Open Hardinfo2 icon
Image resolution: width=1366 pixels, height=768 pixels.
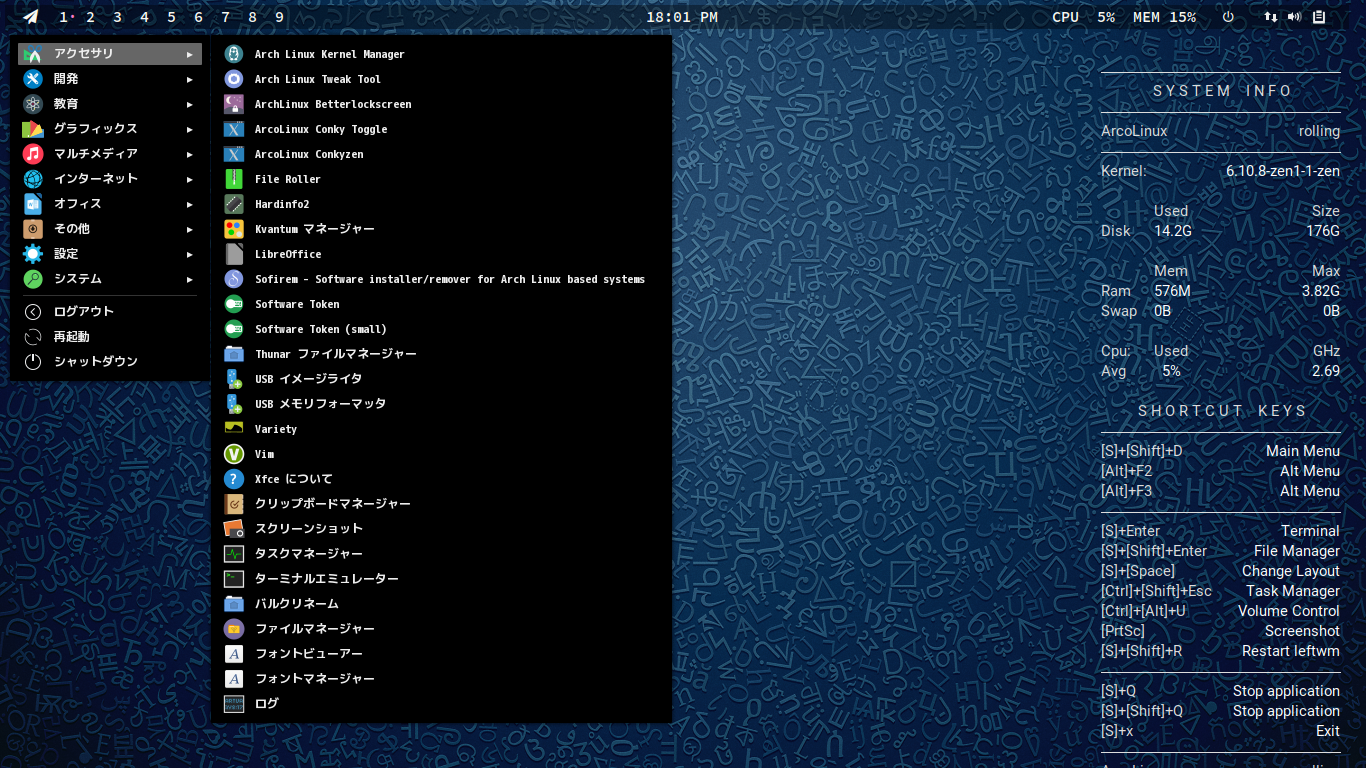(234, 204)
